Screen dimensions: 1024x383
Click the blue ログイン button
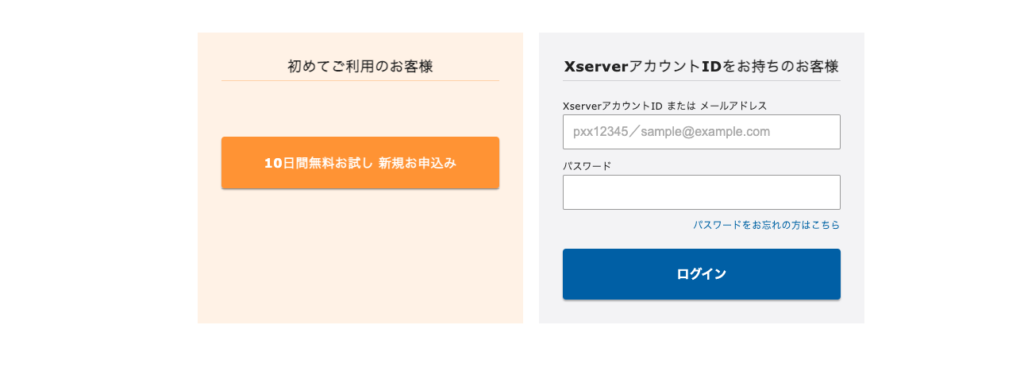701,274
